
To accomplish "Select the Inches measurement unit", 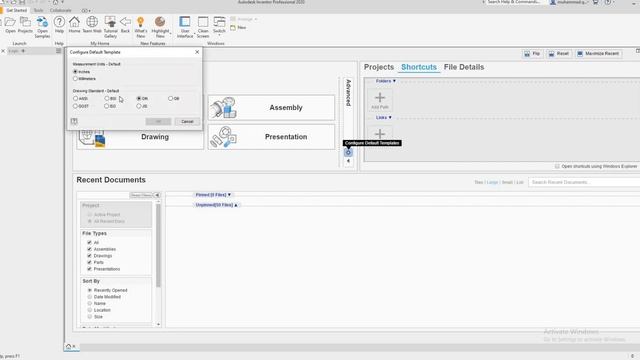I will pyautogui.click(x=75, y=72).
